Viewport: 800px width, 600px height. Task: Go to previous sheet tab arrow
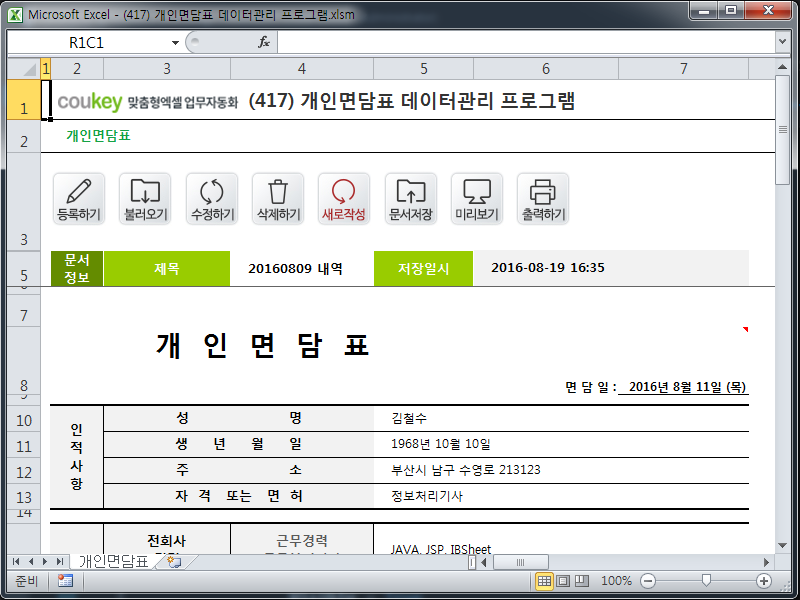click(31, 562)
